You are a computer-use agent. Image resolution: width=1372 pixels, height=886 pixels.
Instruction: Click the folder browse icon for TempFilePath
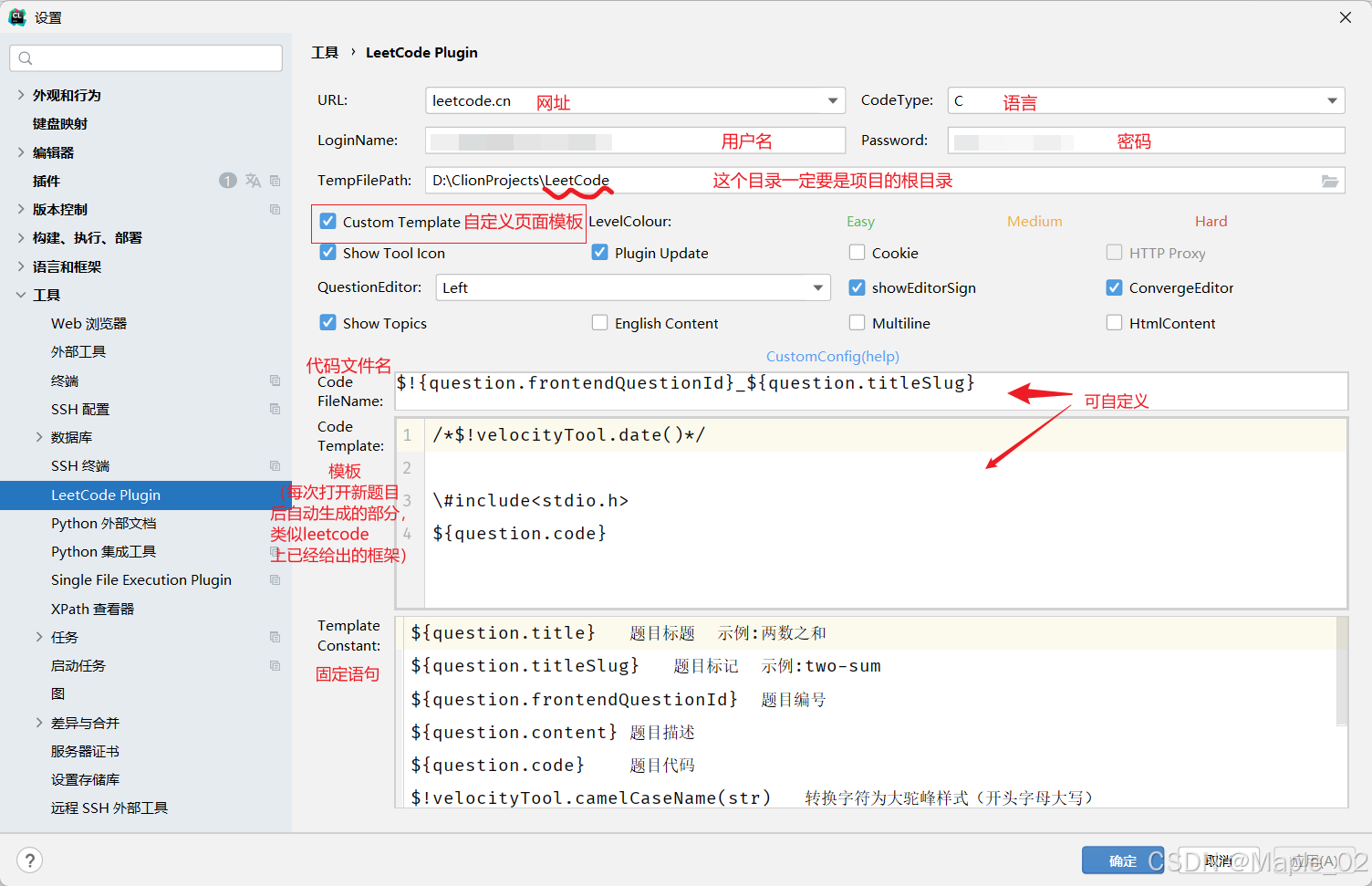click(1331, 180)
